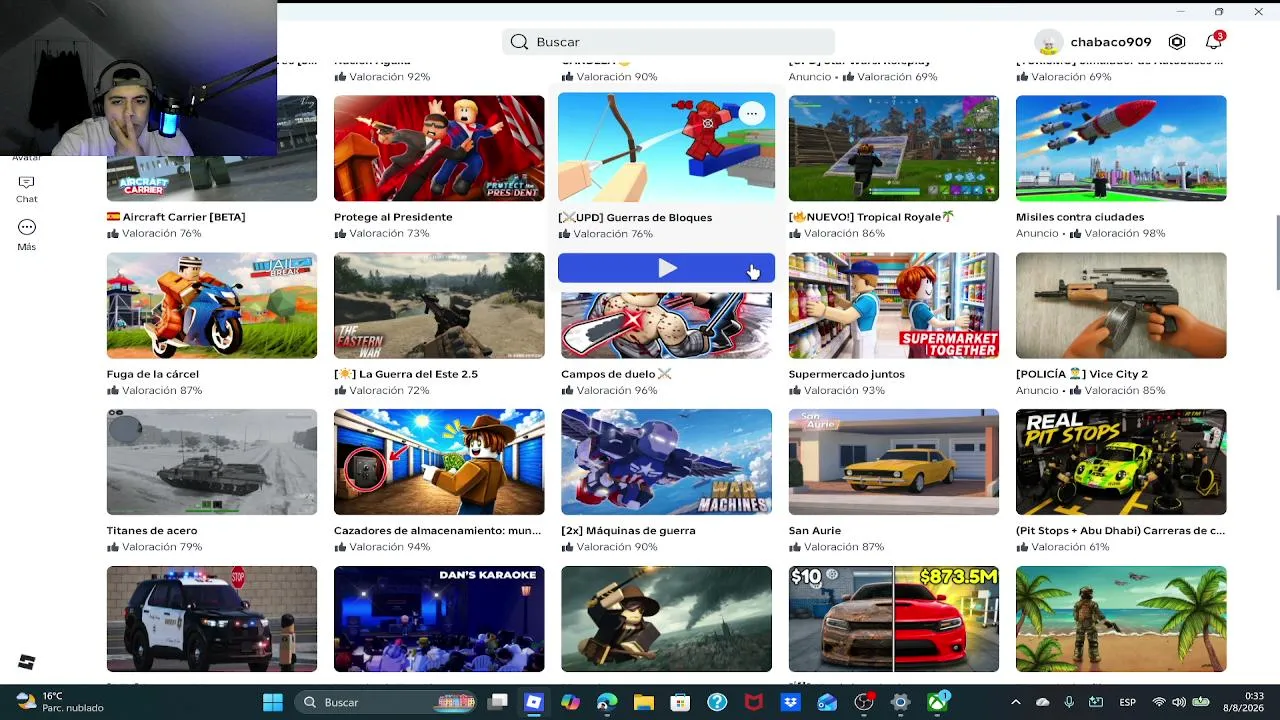
Task: Click the magnifier icon in the Roblox search bar
Action: click(519, 42)
